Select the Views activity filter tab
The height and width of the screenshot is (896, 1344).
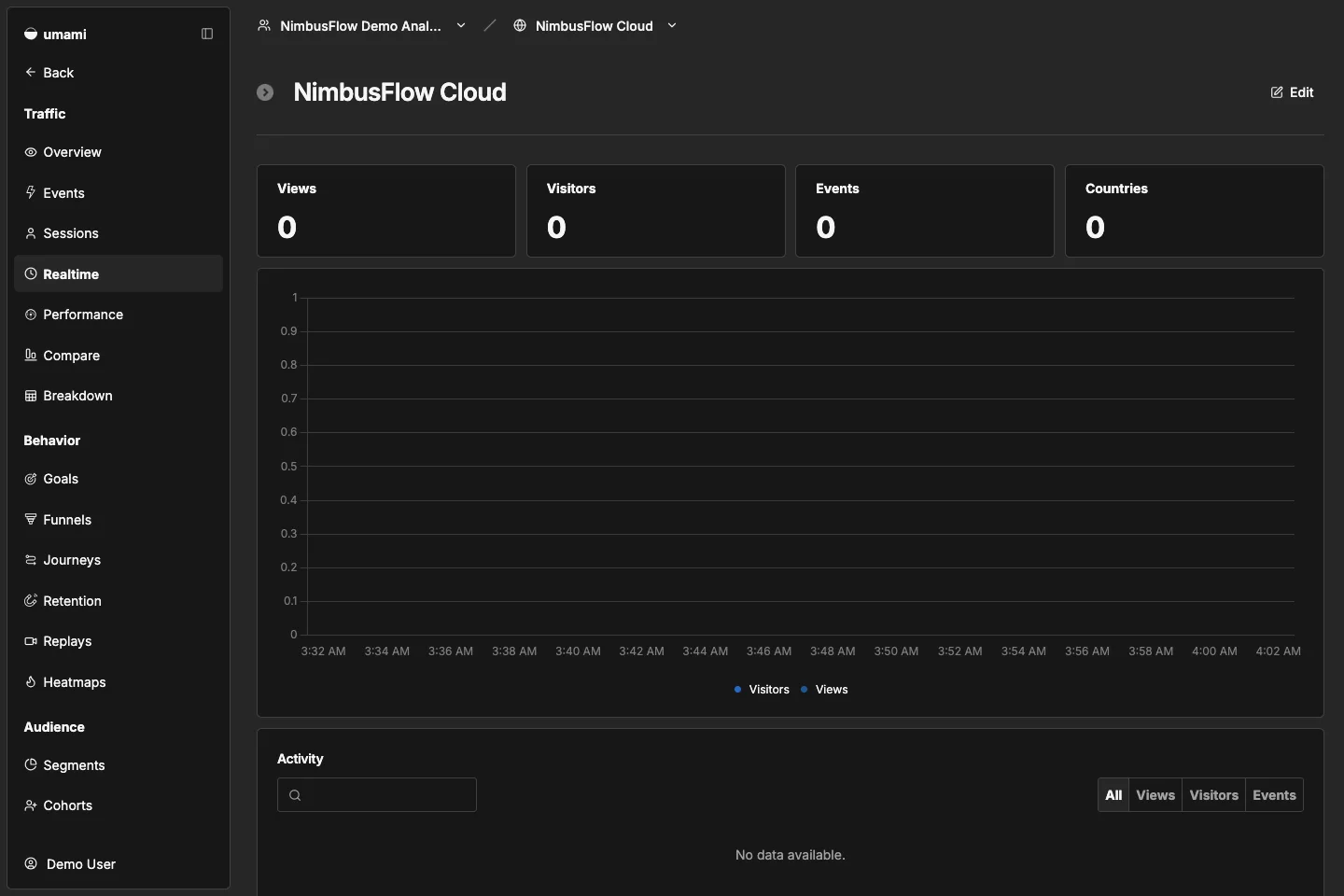(x=1155, y=795)
